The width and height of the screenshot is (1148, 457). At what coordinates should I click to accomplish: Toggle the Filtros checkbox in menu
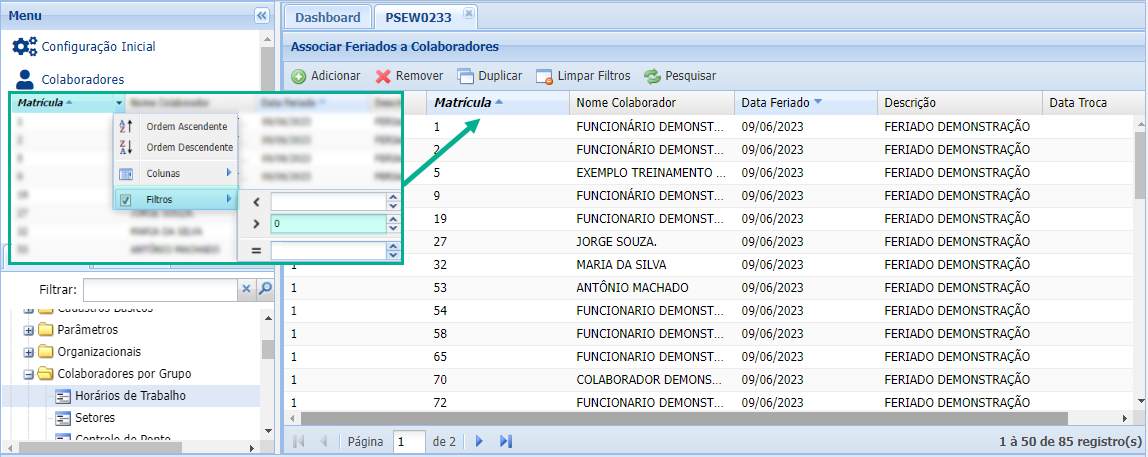126,200
